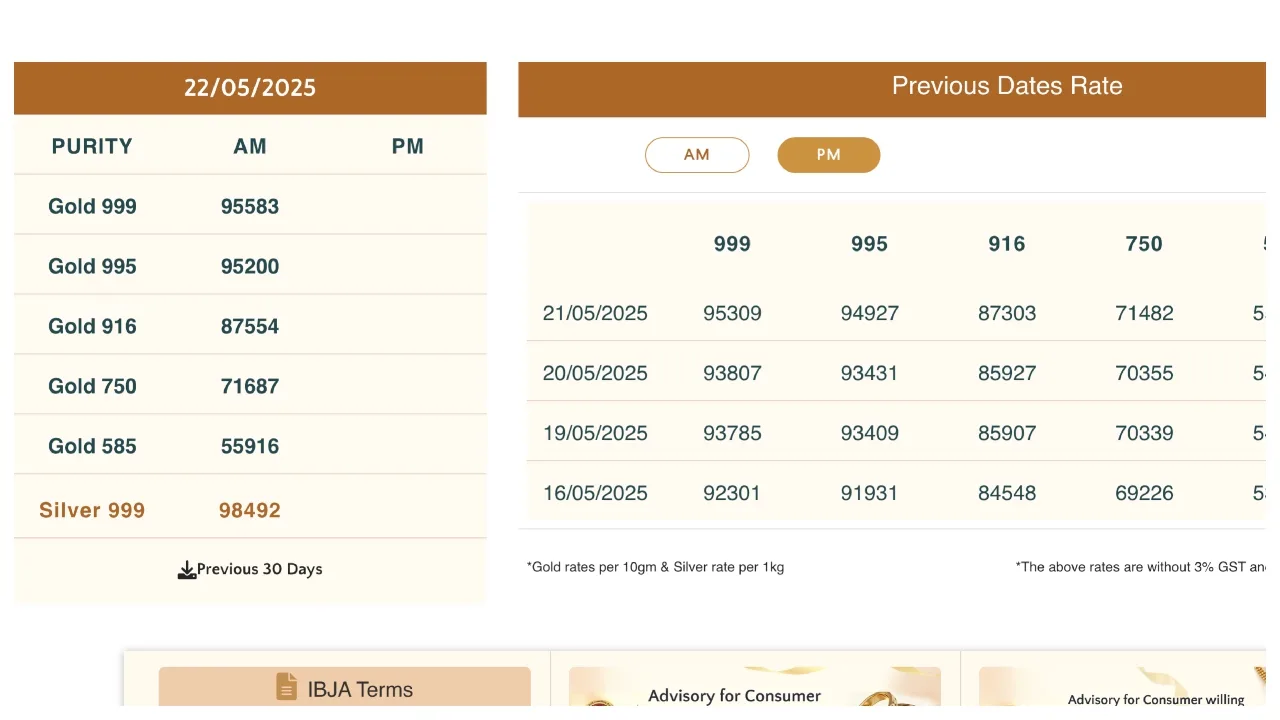Click the download icon beside Previous 30 Days

click(186, 570)
